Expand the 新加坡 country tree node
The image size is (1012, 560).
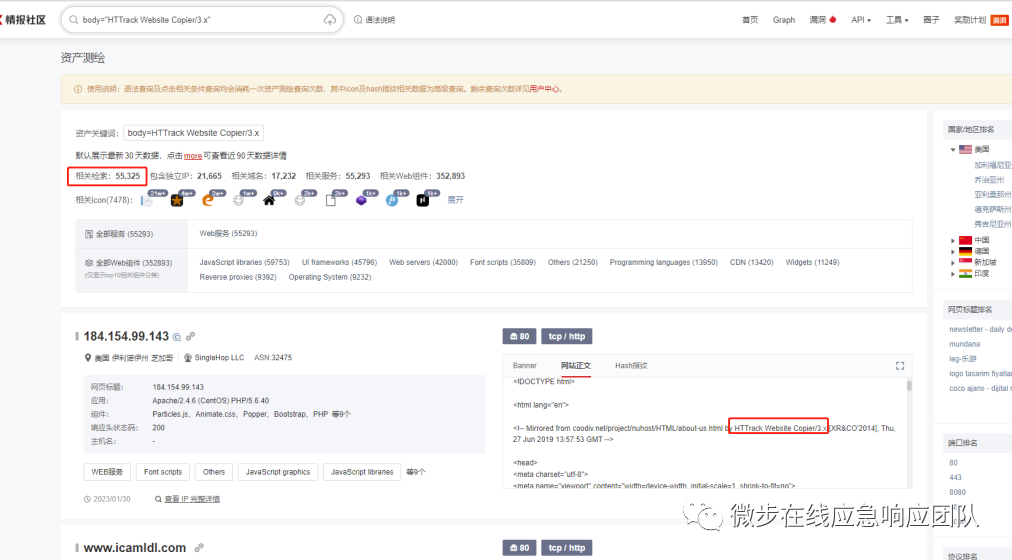[953, 263]
